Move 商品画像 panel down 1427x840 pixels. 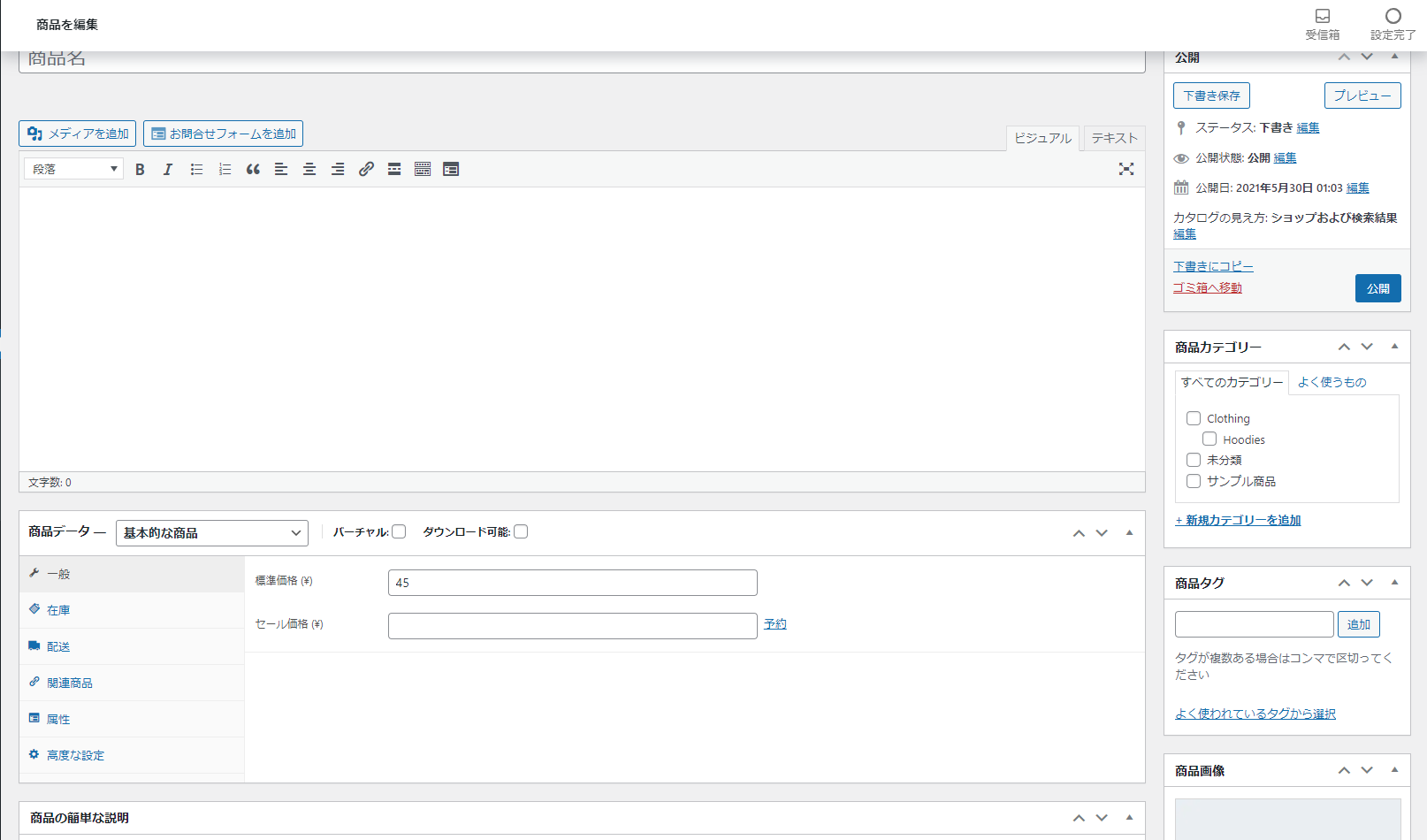tap(1367, 770)
